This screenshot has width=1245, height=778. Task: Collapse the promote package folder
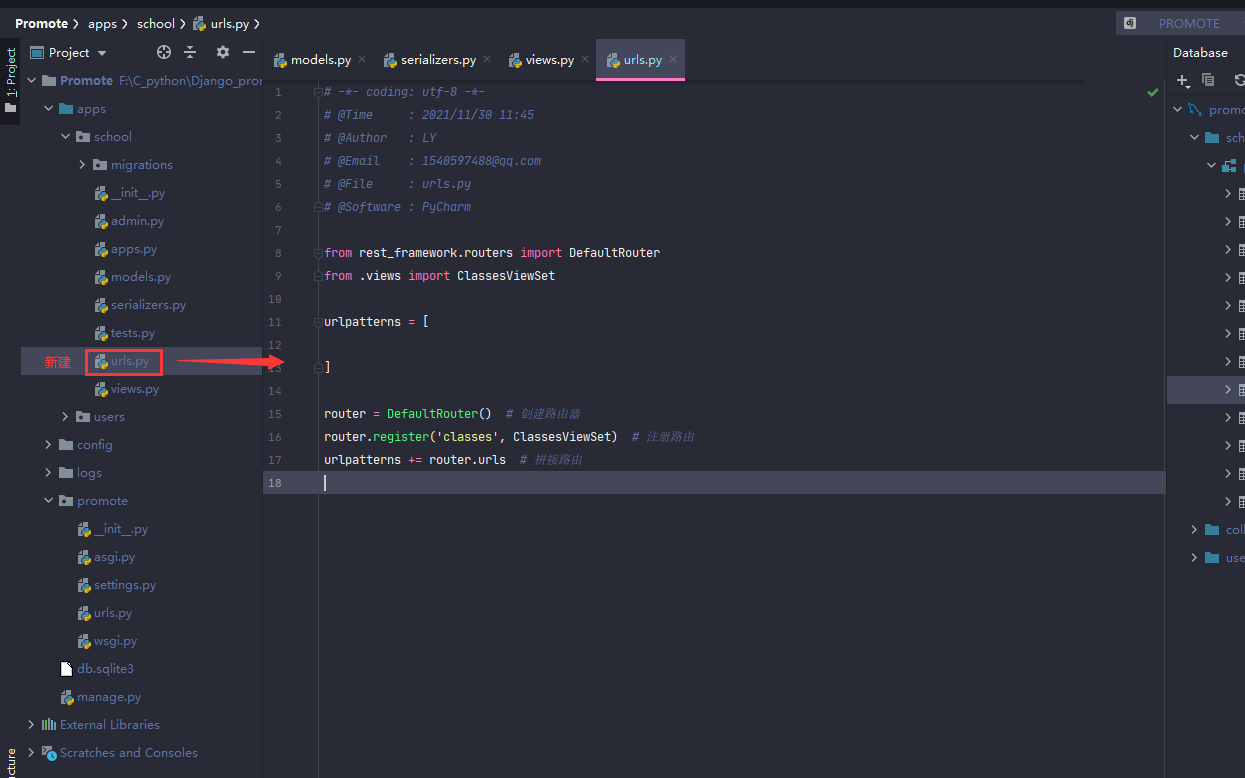click(48, 501)
